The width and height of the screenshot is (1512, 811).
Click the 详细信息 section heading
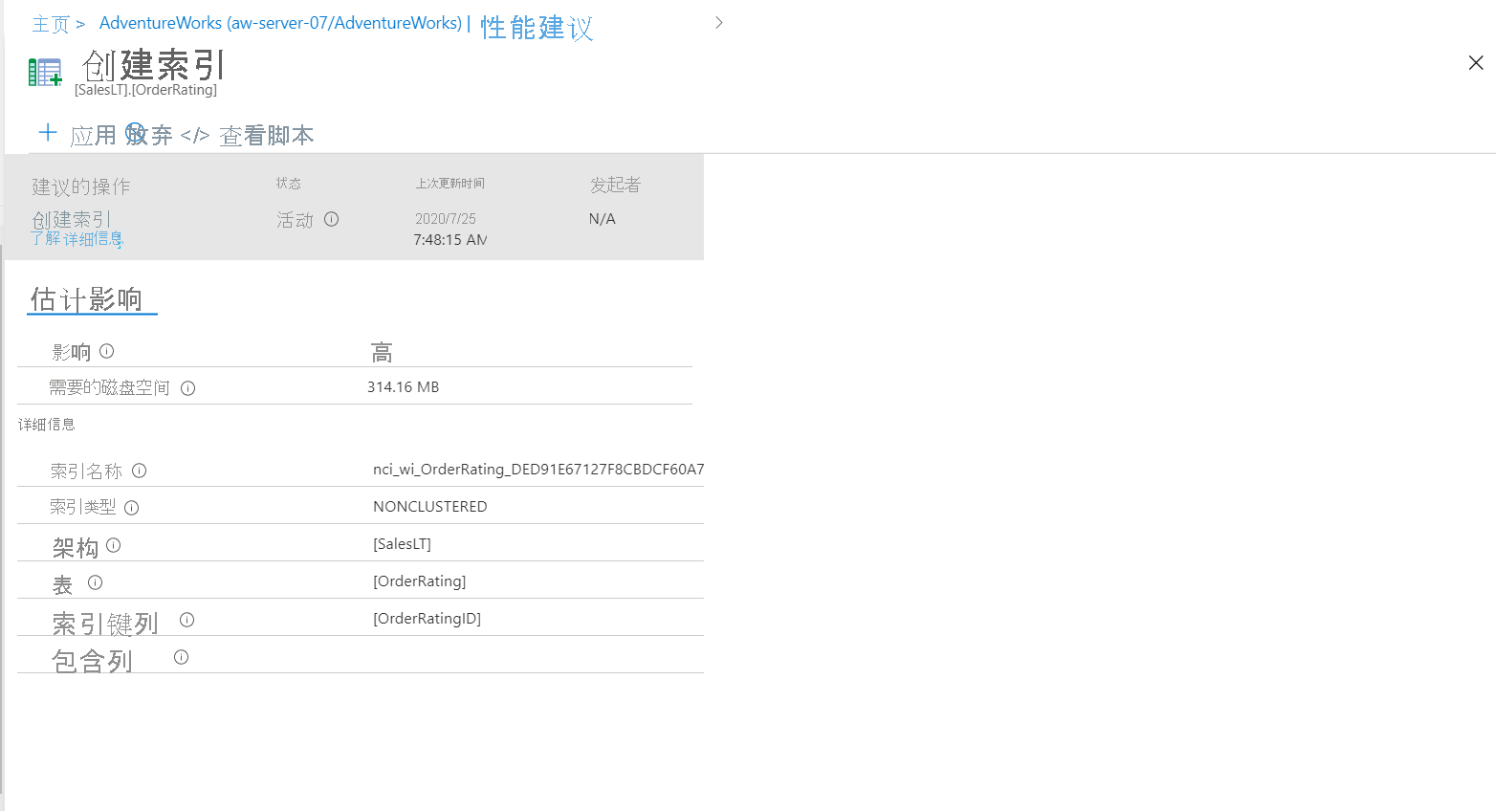coord(46,425)
